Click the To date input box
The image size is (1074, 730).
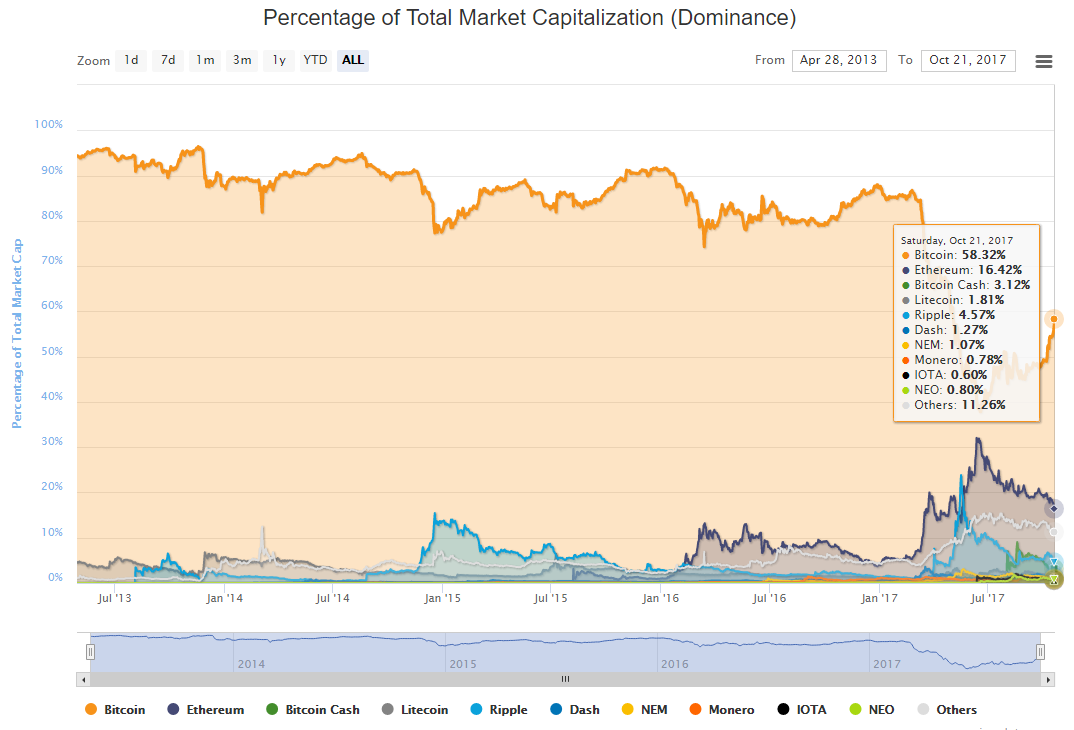click(967, 60)
